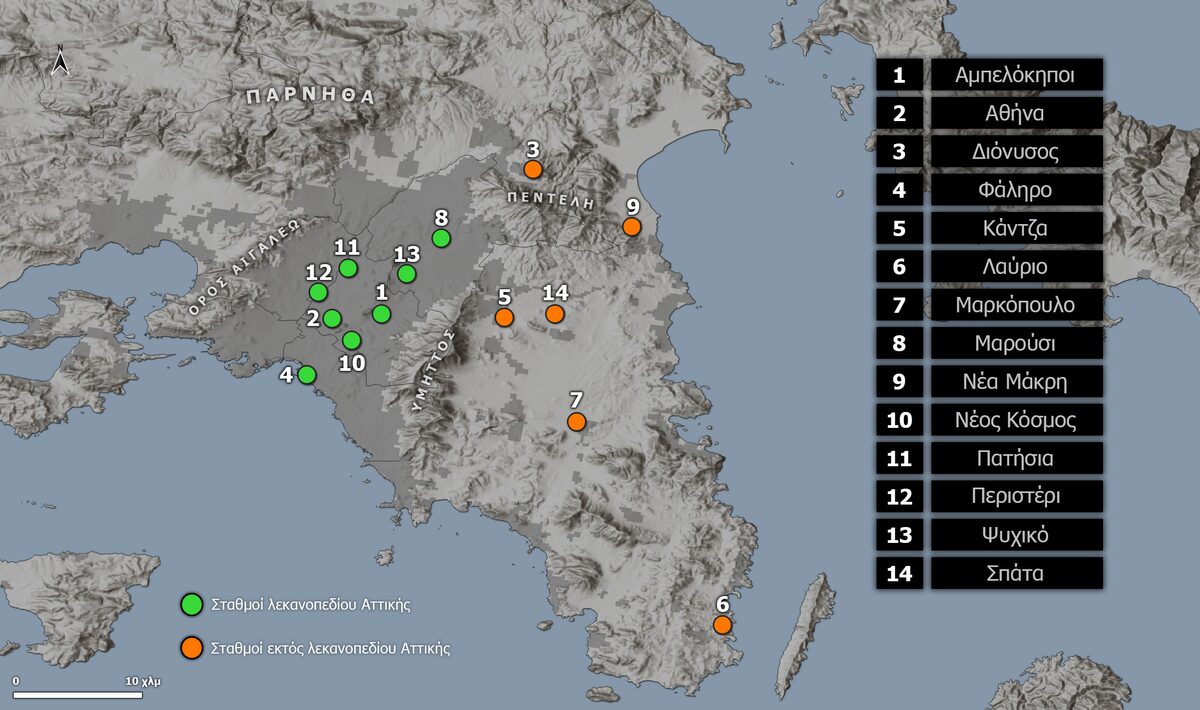This screenshot has width=1200, height=710.
Task: Select the Νέος Κόσμος row in the table
Action: [1014, 420]
